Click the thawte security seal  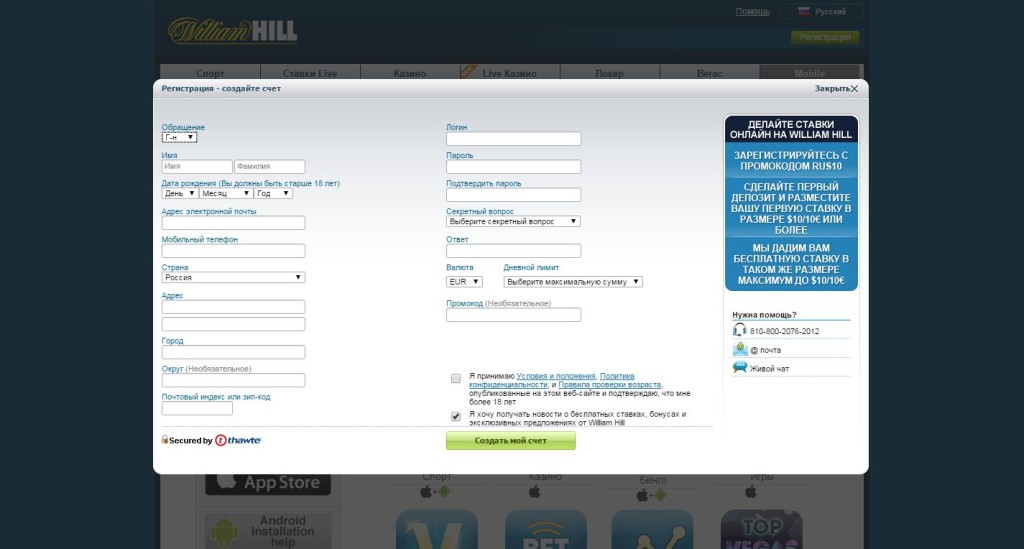pos(212,441)
